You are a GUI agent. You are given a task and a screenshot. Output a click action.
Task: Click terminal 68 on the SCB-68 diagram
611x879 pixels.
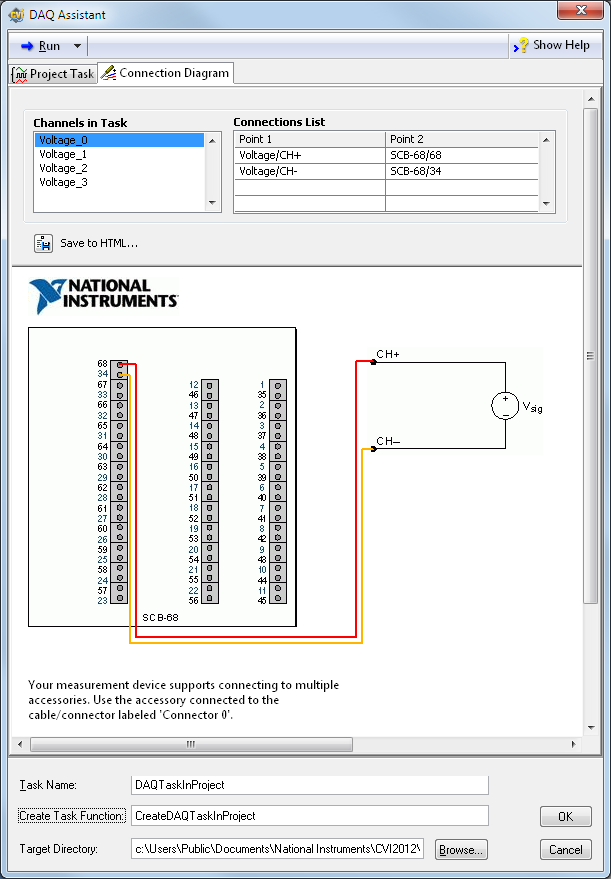(x=119, y=364)
